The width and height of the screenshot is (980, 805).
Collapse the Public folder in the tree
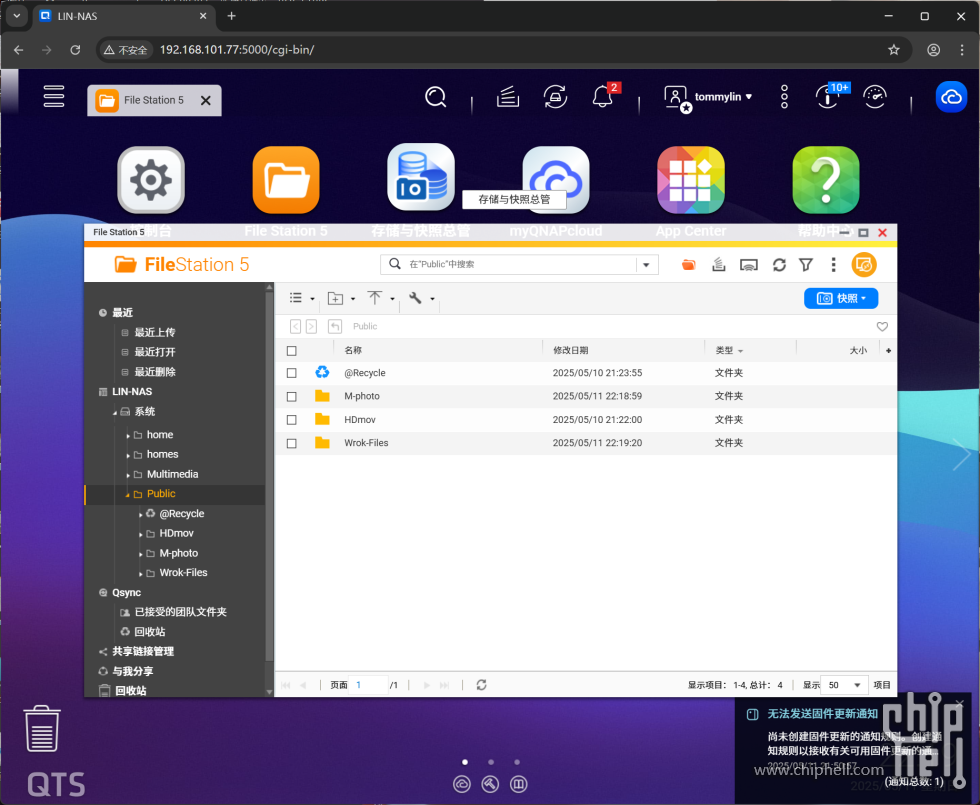click(x=128, y=495)
